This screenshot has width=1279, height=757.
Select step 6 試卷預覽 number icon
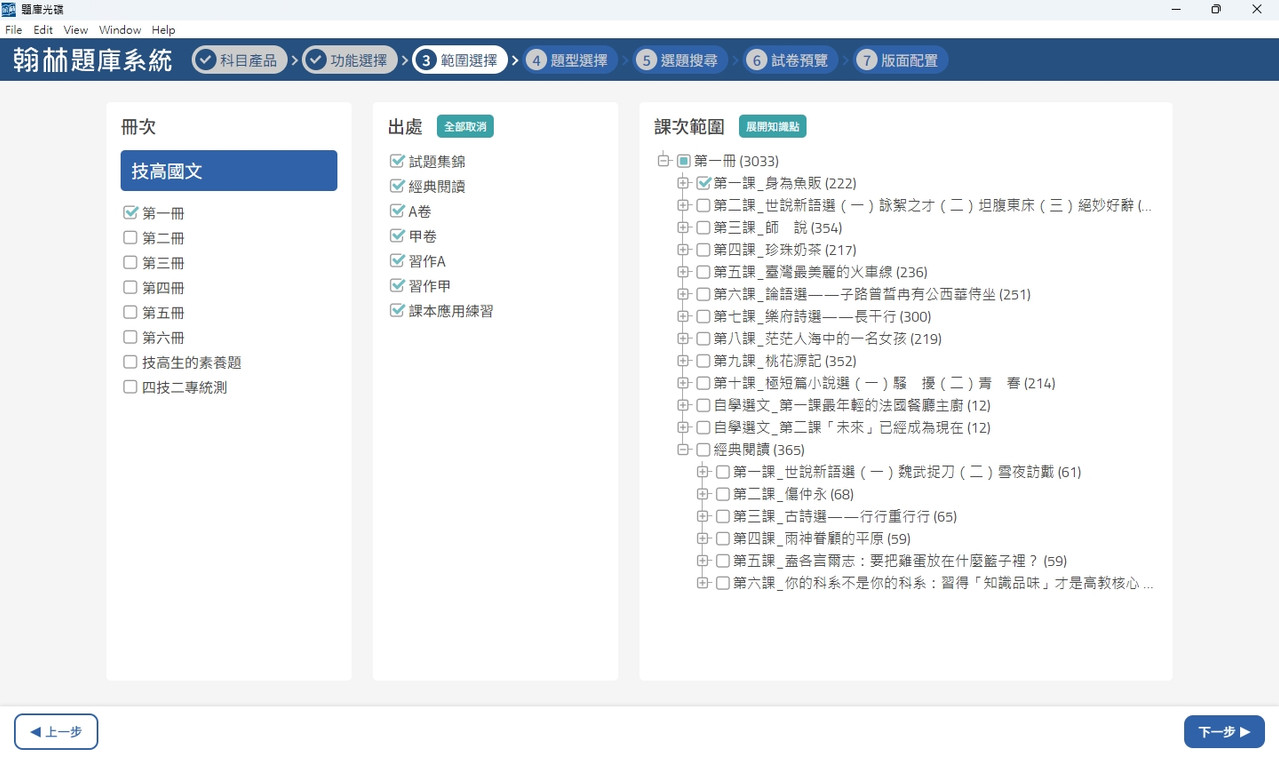pyautogui.click(x=757, y=60)
